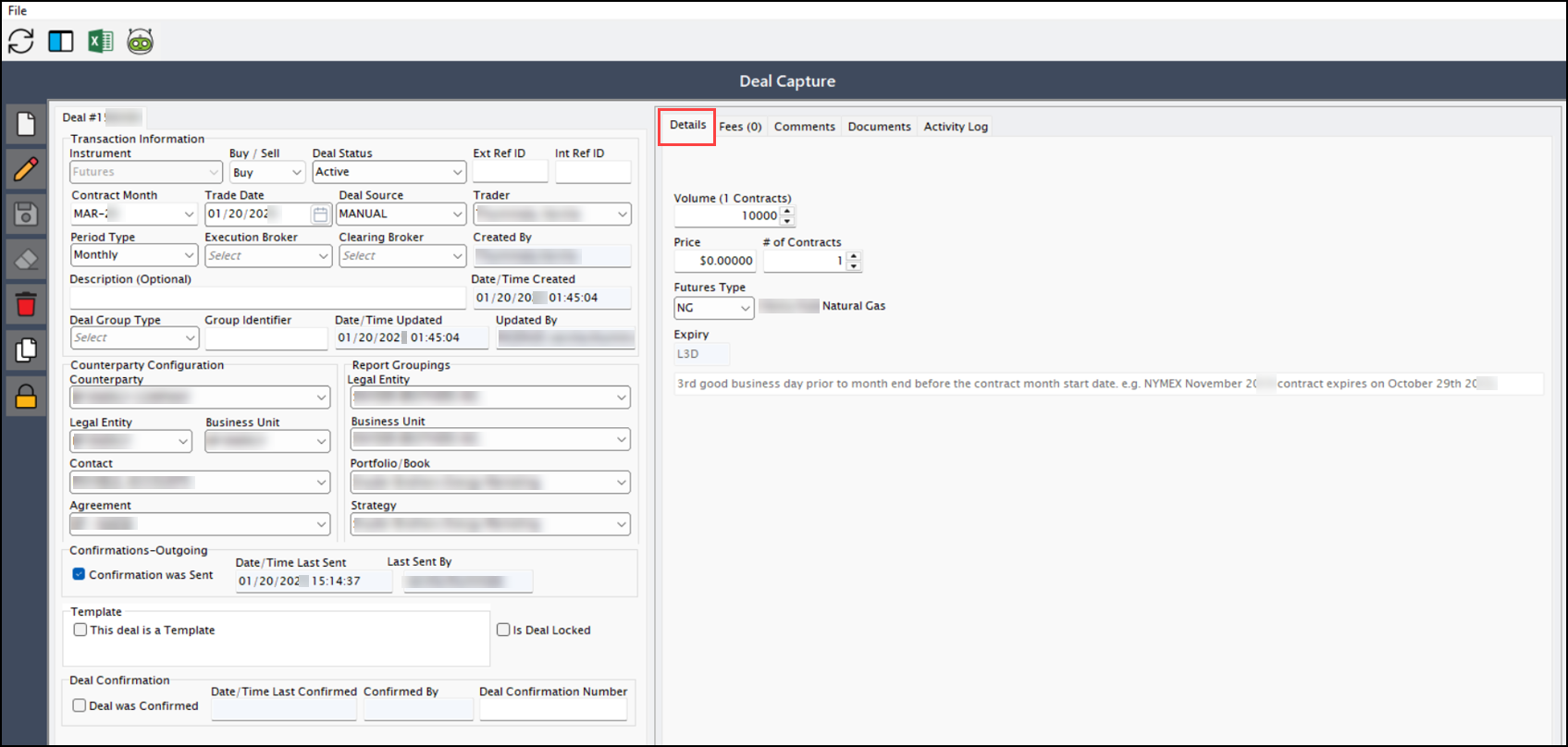The image size is (1568, 747).
Task: Open the Futures Type NG dropdown
Action: click(x=714, y=308)
